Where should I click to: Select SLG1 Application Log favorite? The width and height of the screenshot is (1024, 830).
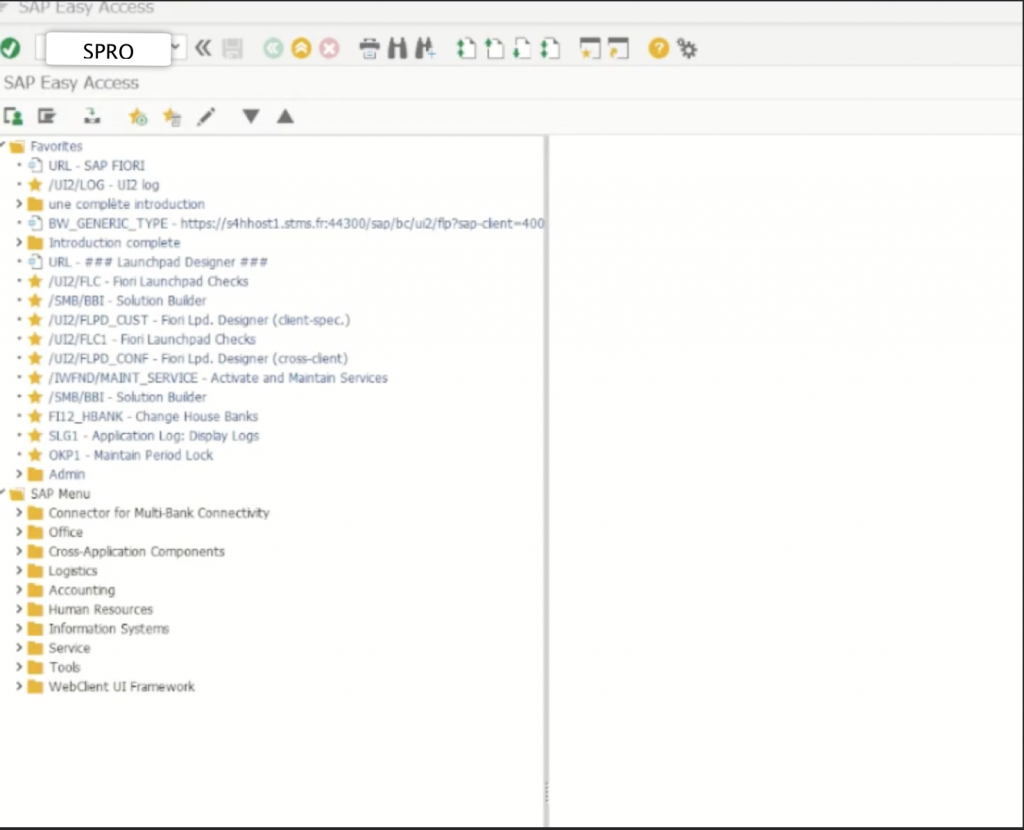point(153,436)
